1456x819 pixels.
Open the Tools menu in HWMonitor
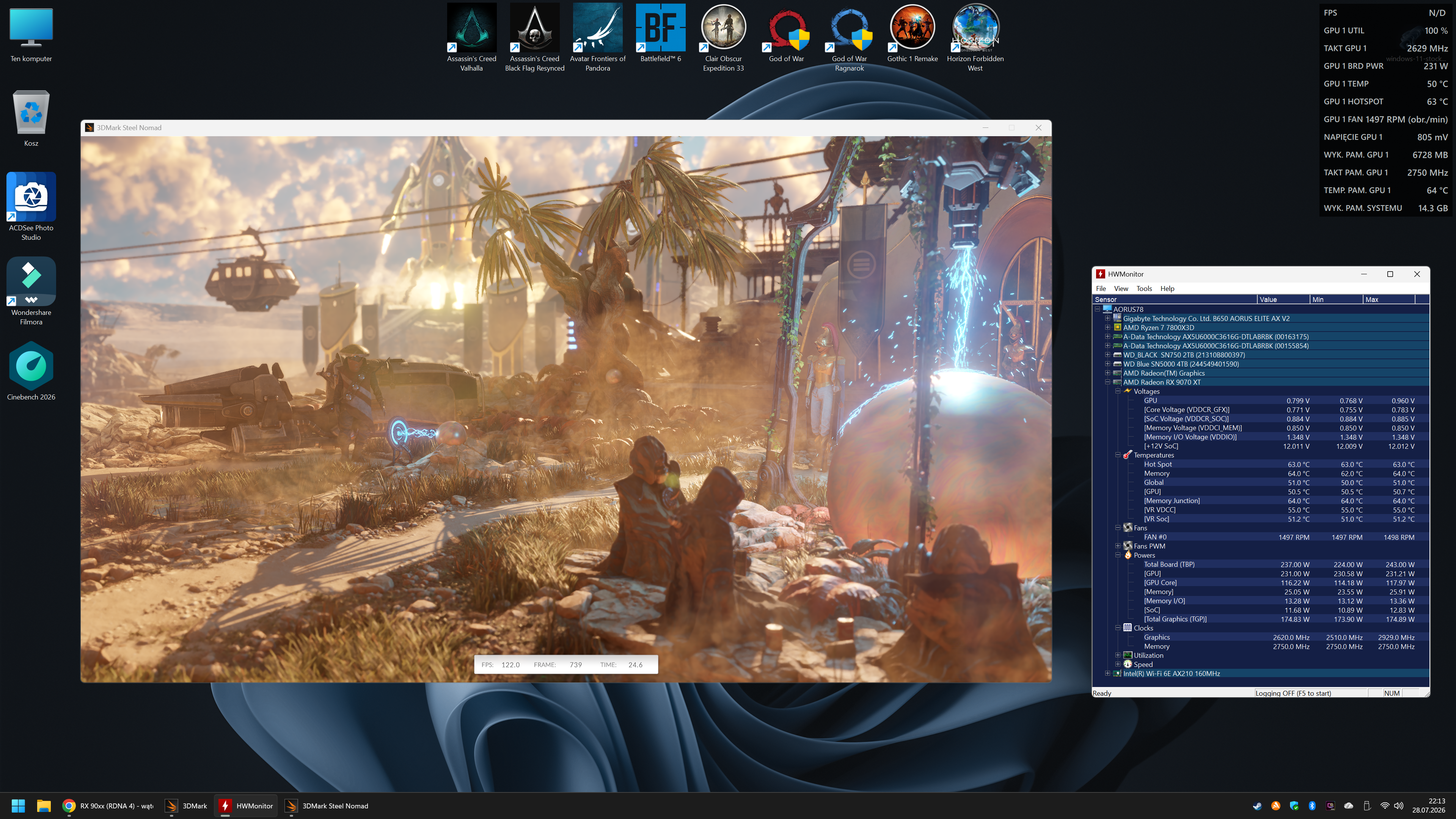click(x=1144, y=288)
